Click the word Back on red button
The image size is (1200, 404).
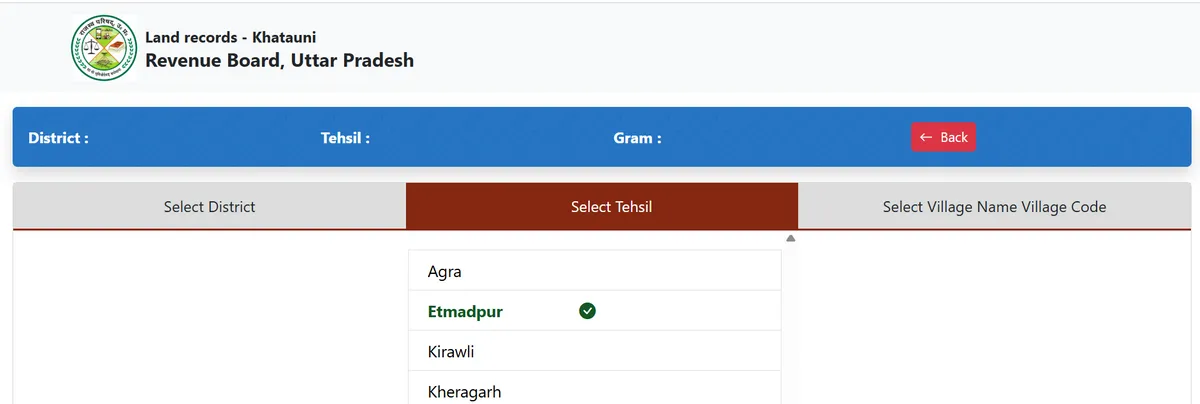954,137
